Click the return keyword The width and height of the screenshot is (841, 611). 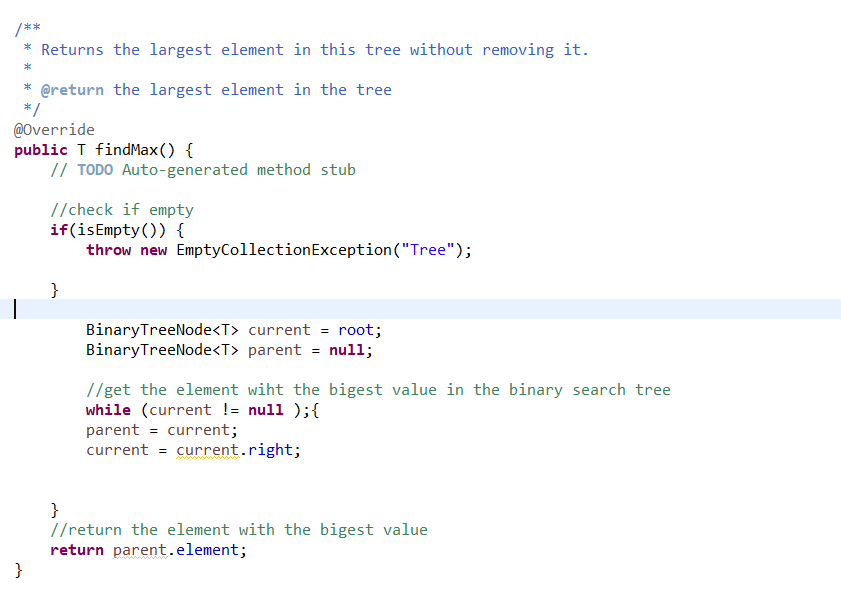tap(77, 549)
